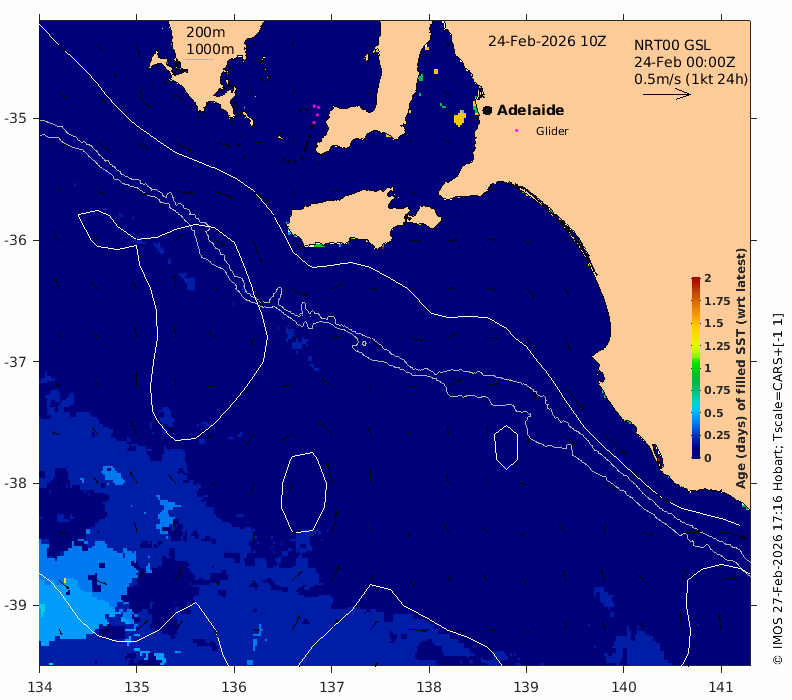Click the 1000m depth contour label
The image size is (792, 700).
click(x=210, y=49)
